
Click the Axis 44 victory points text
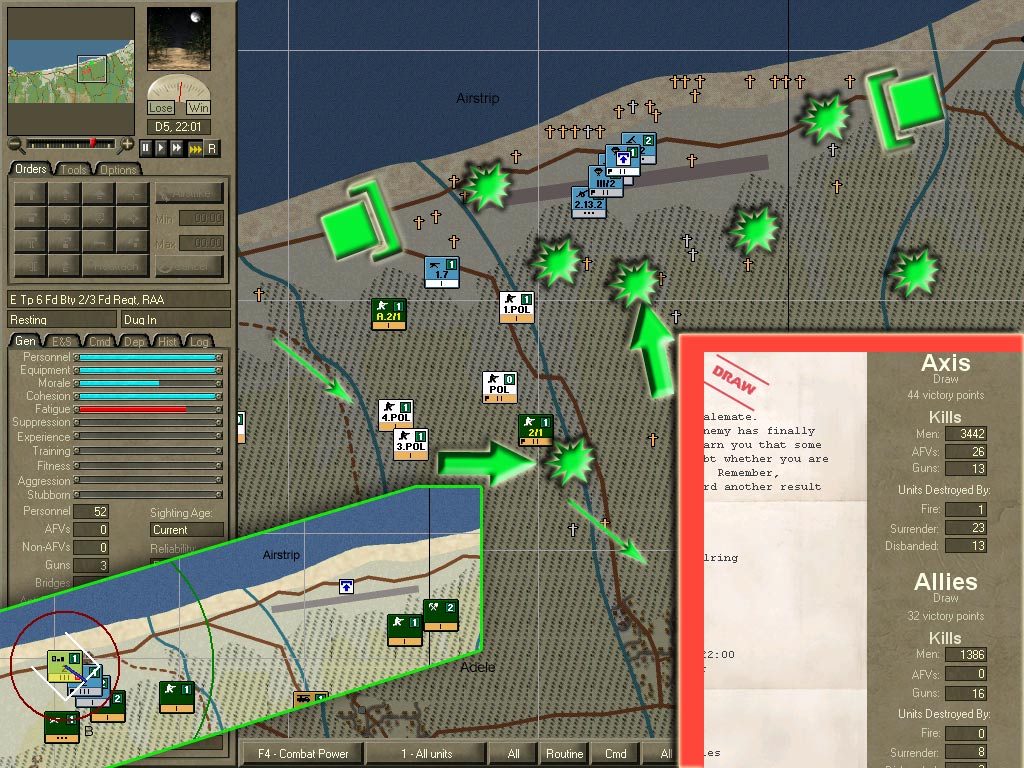[945, 395]
